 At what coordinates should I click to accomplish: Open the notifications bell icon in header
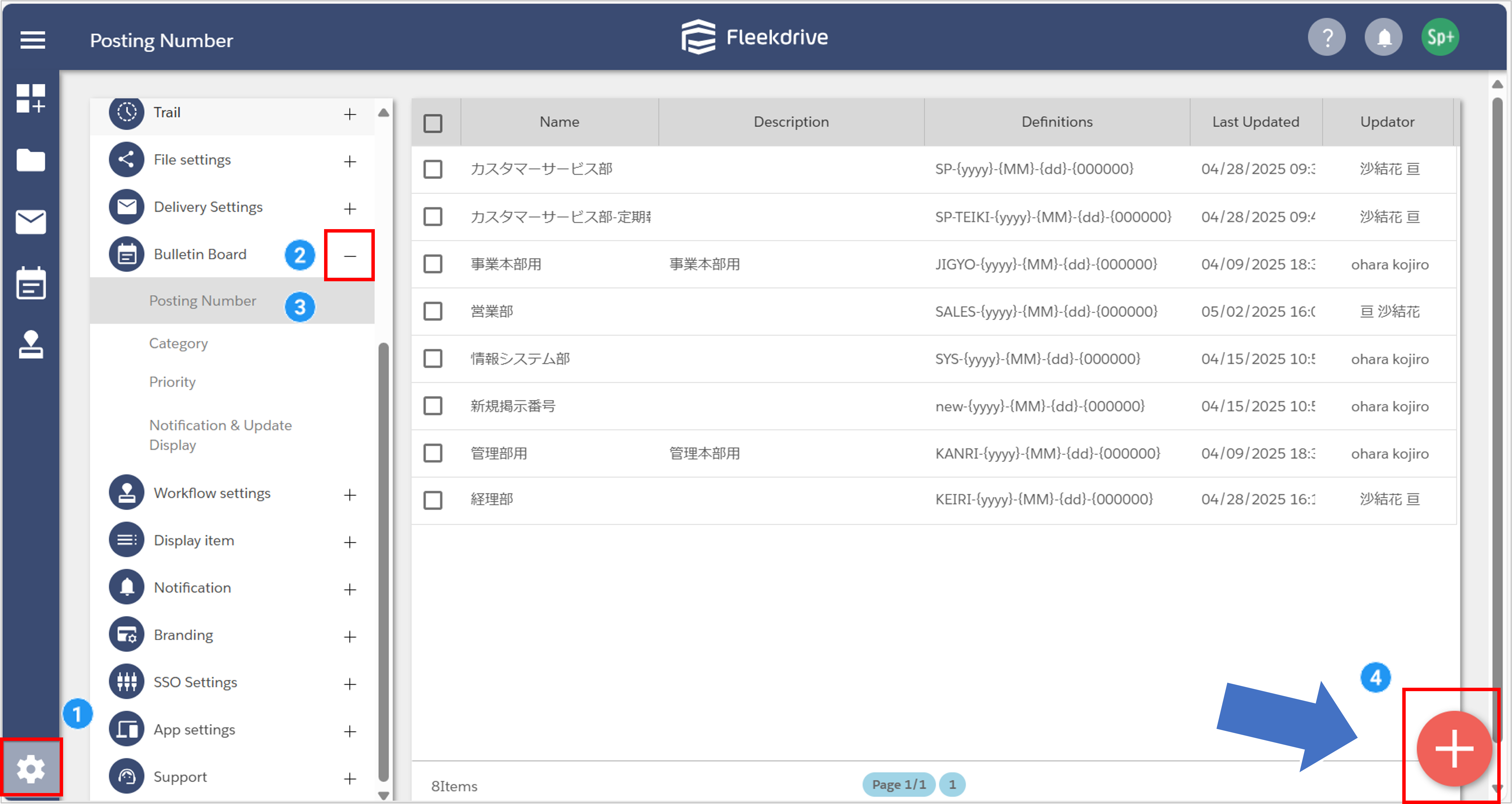(x=1383, y=38)
